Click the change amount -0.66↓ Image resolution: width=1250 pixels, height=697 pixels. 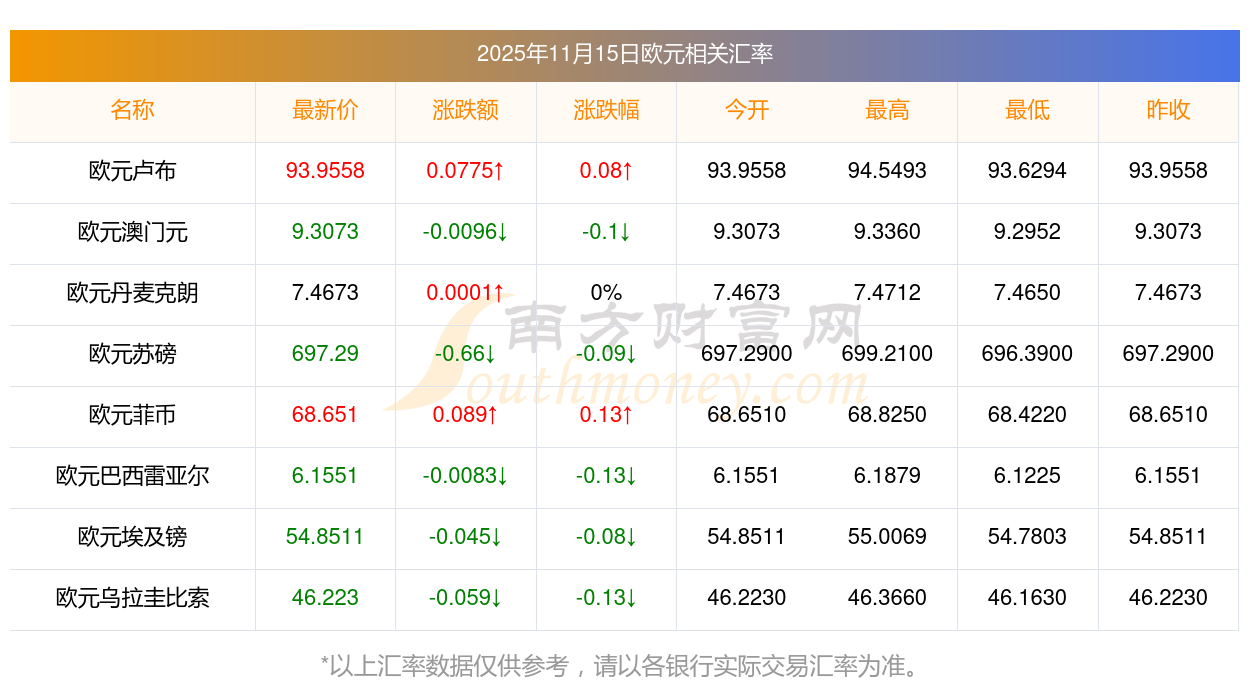click(466, 354)
